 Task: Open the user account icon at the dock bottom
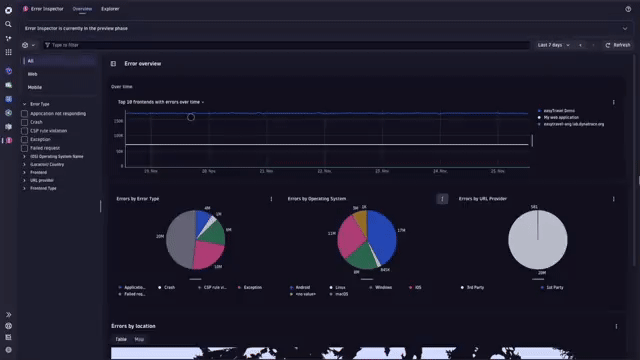pos(8,350)
